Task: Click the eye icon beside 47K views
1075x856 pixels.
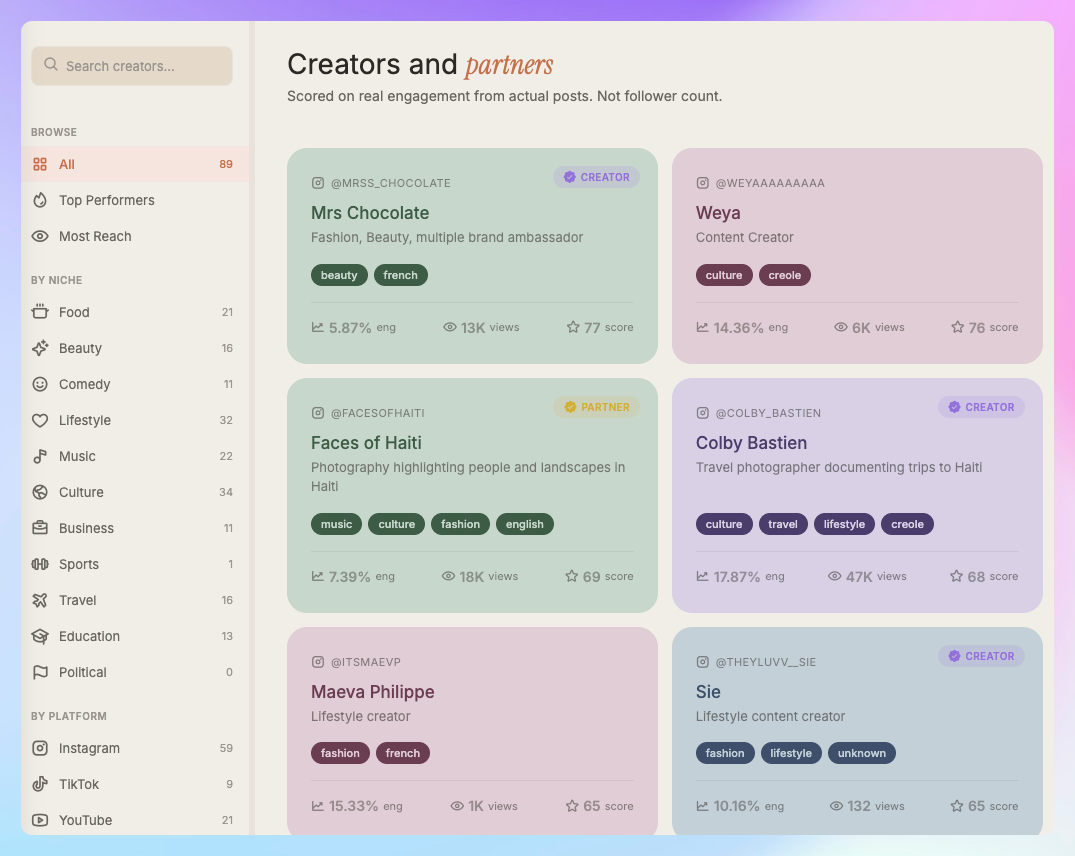Action: pyautogui.click(x=834, y=576)
